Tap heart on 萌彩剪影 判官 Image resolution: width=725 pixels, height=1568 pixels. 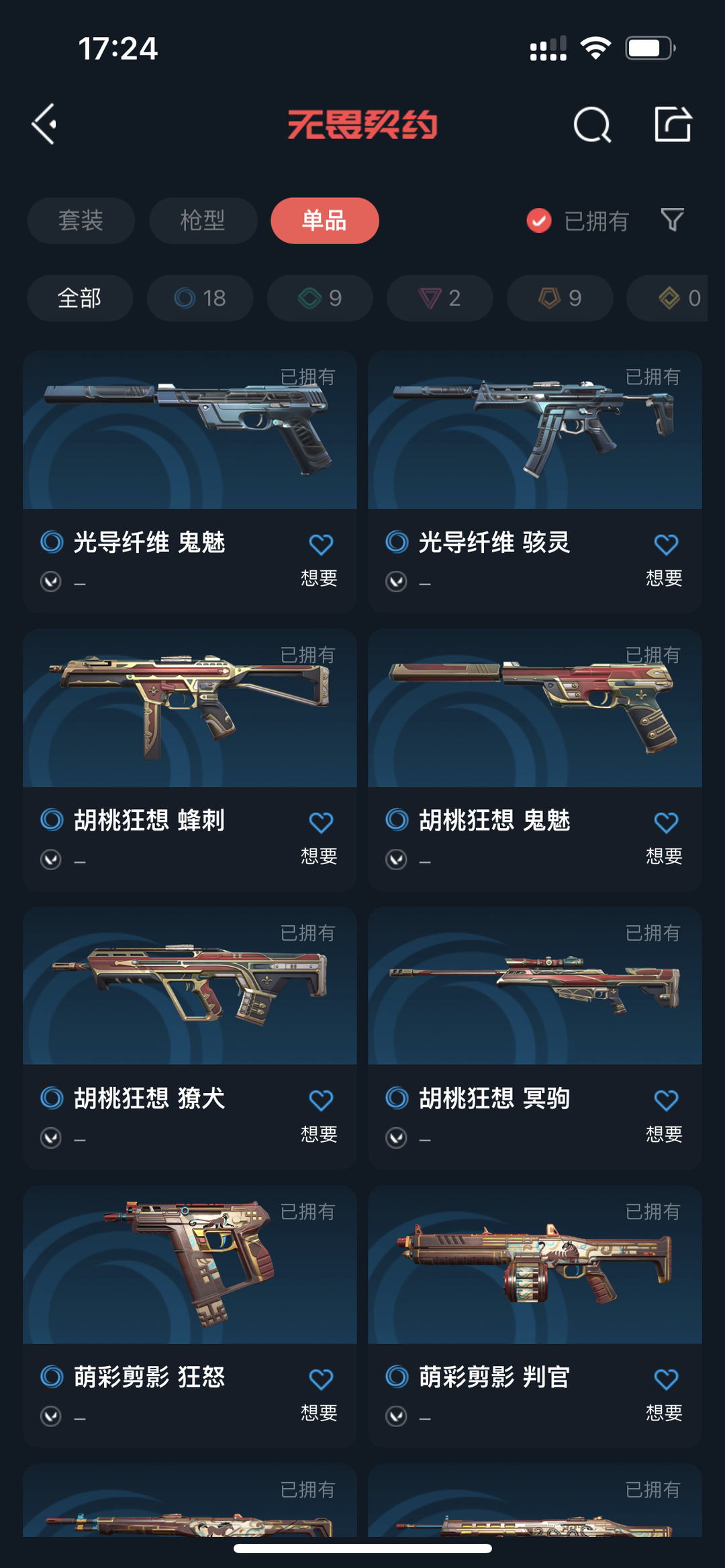click(666, 1379)
